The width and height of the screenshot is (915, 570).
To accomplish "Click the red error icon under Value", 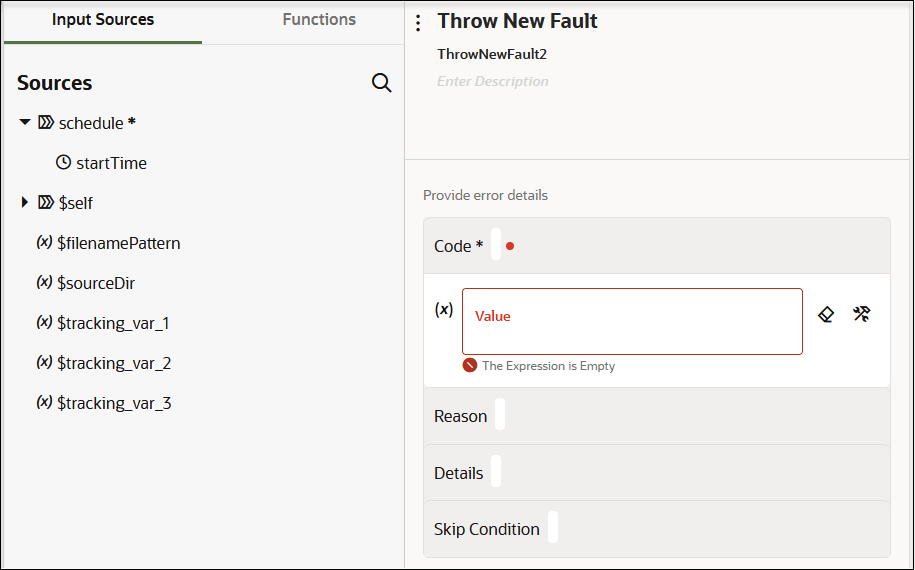I will (470, 366).
